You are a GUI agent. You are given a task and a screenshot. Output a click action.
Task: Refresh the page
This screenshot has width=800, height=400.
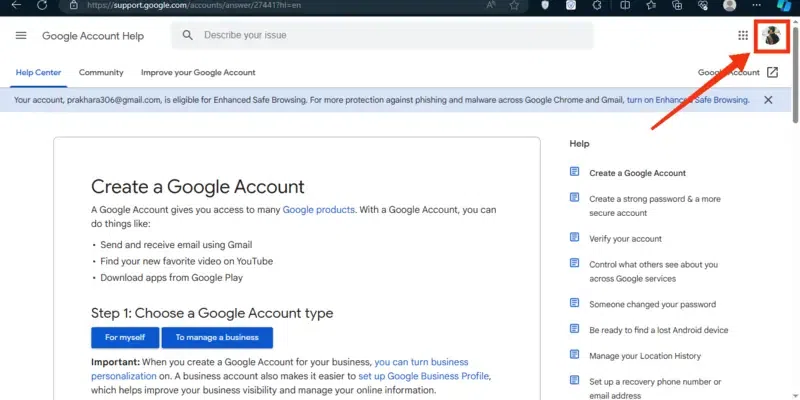click(x=43, y=5)
